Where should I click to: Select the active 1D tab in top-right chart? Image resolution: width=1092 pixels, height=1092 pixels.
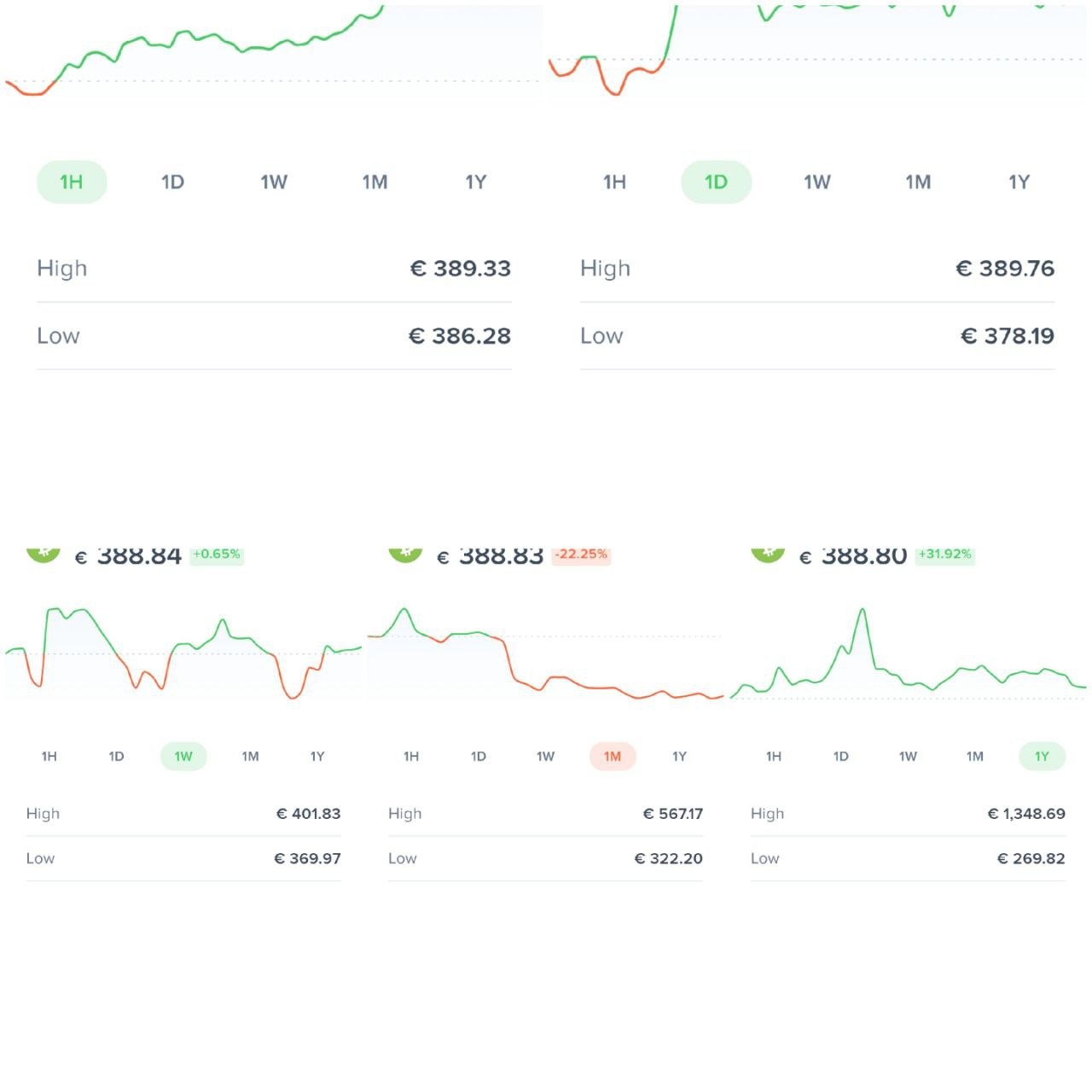click(x=716, y=182)
